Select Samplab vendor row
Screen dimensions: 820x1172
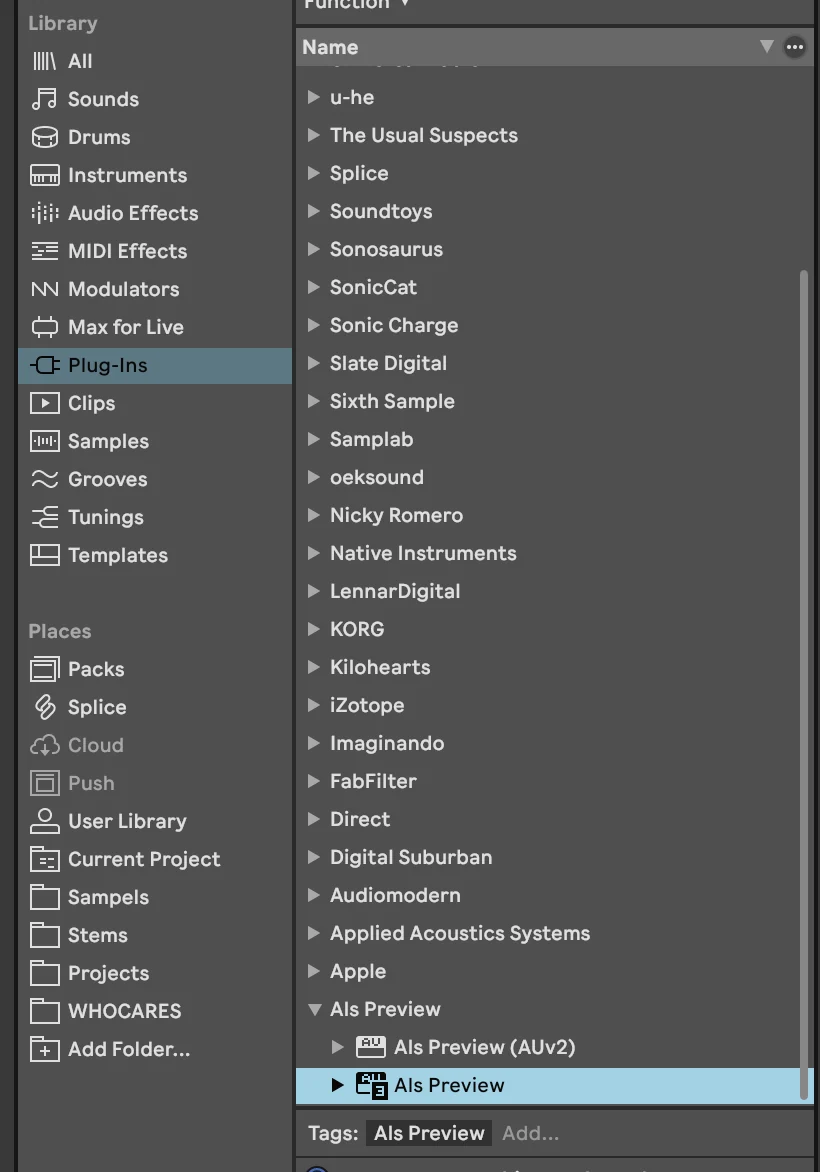(555, 439)
